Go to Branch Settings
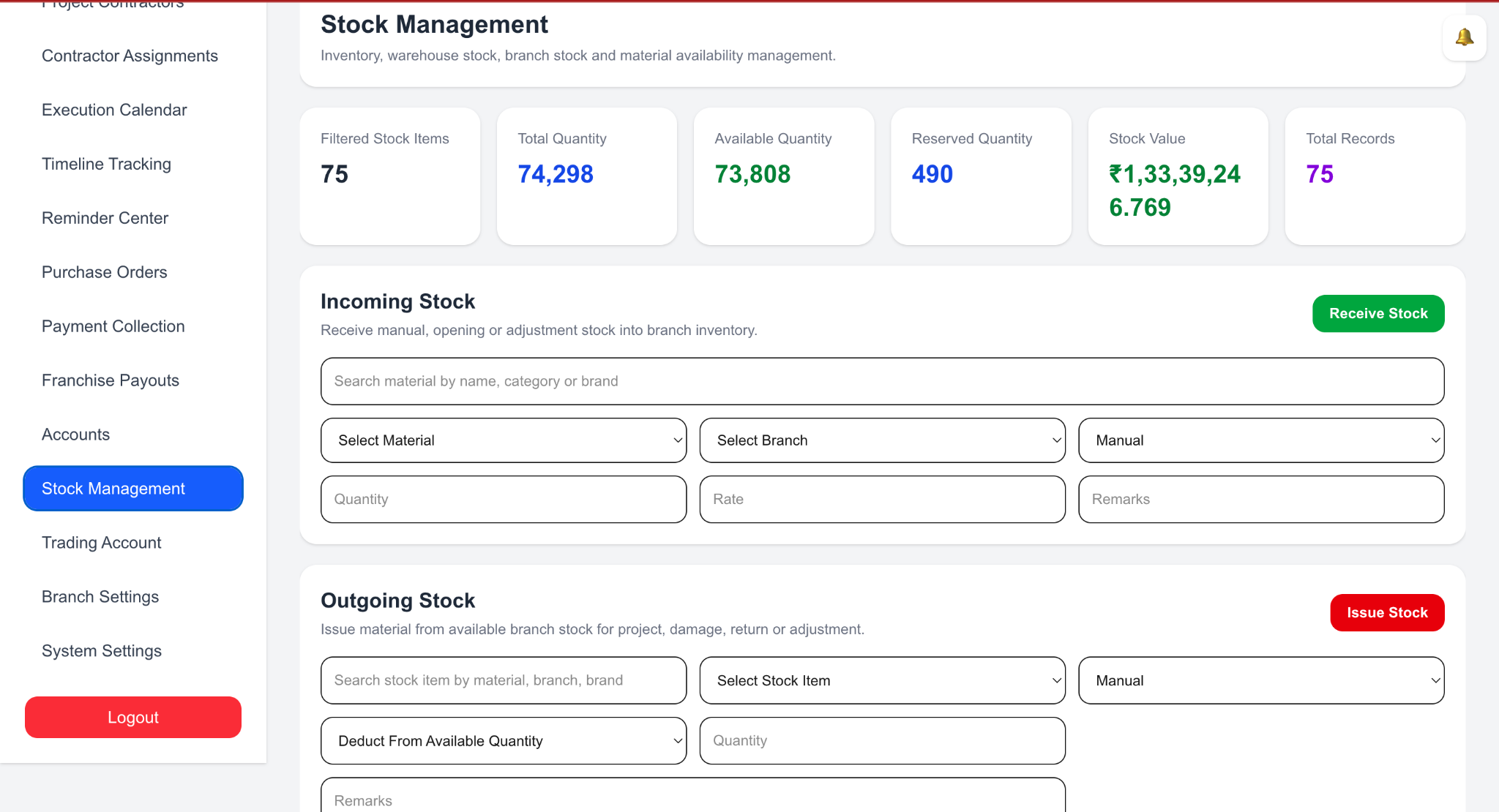Image resolution: width=1499 pixels, height=812 pixels. (x=100, y=597)
